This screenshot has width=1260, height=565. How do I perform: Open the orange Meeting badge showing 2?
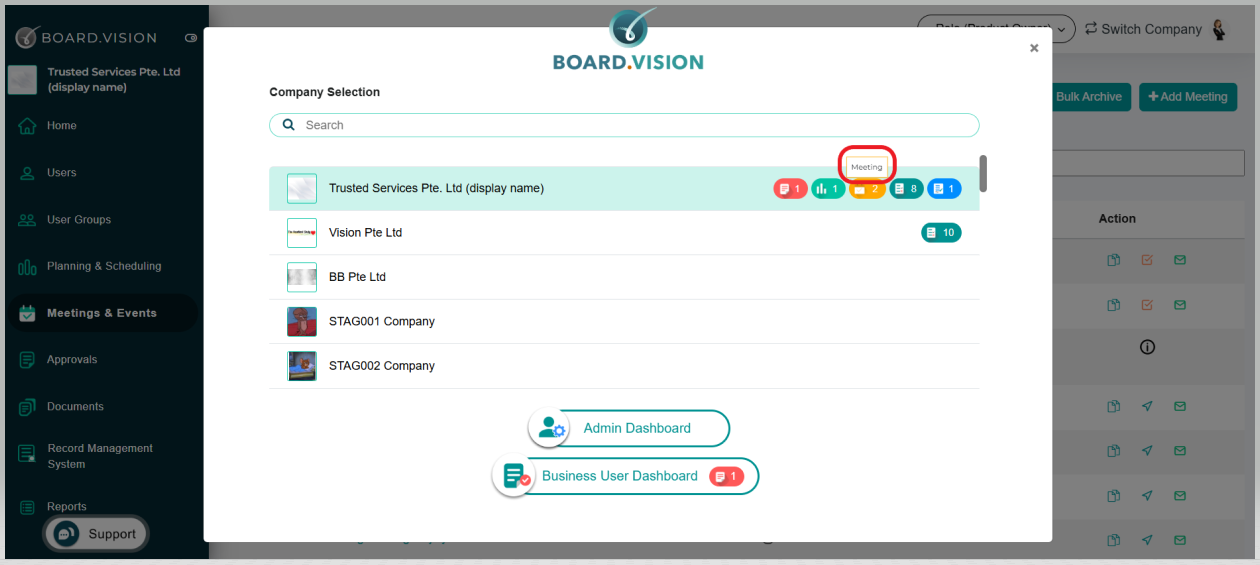867,189
